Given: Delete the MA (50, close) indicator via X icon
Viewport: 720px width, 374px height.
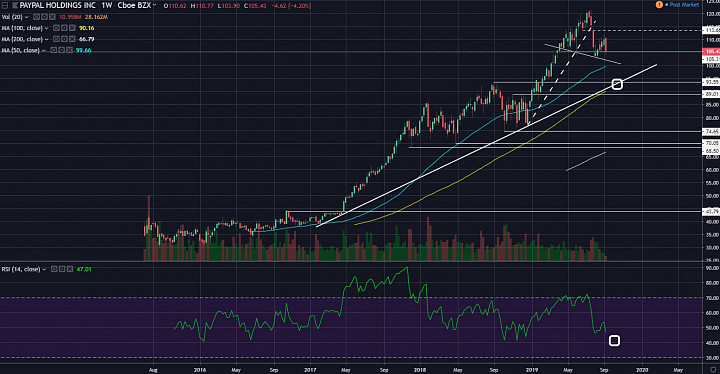Looking at the screenshot, I should 69,50.
